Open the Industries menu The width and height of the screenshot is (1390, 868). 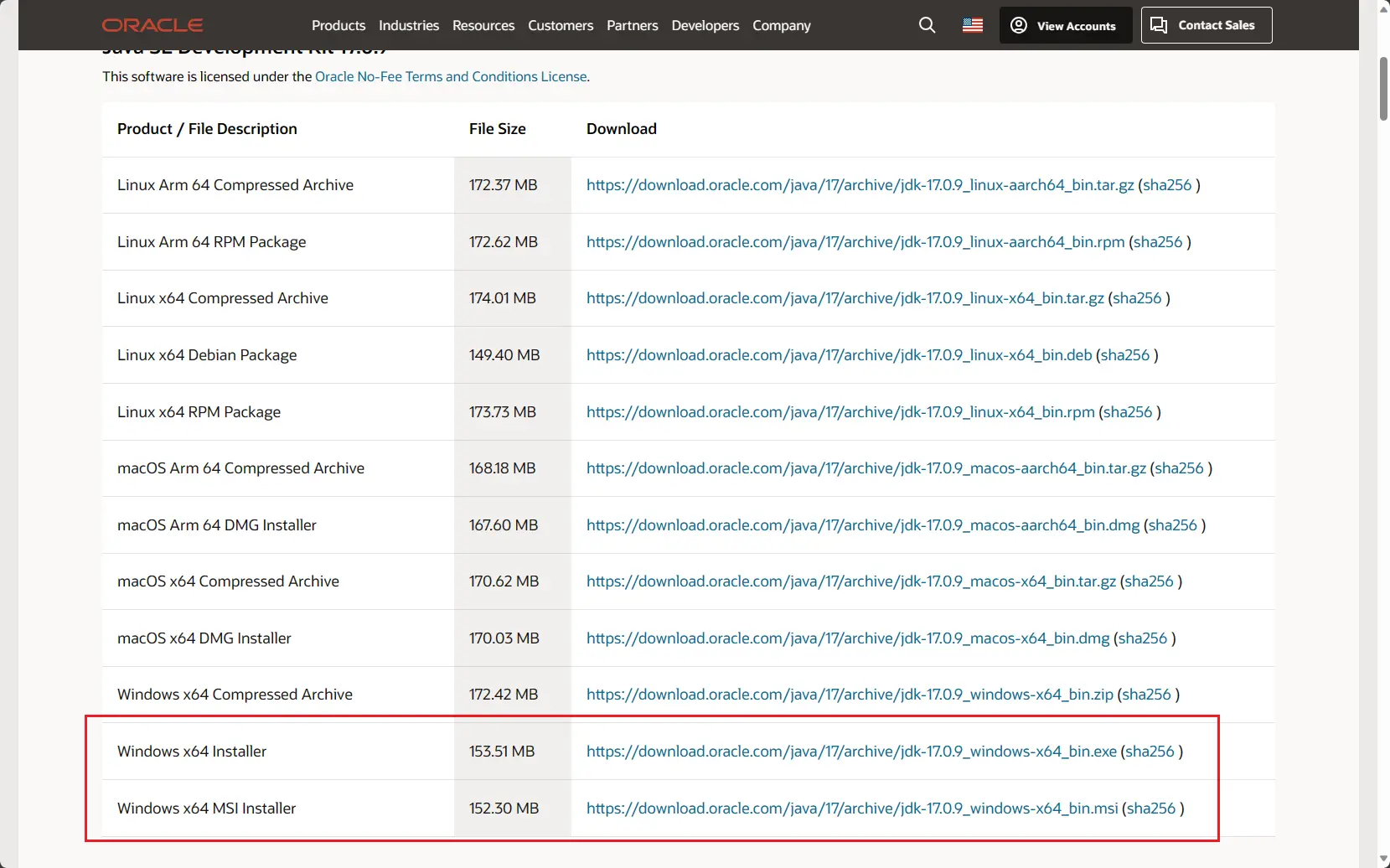pos(408,25)
